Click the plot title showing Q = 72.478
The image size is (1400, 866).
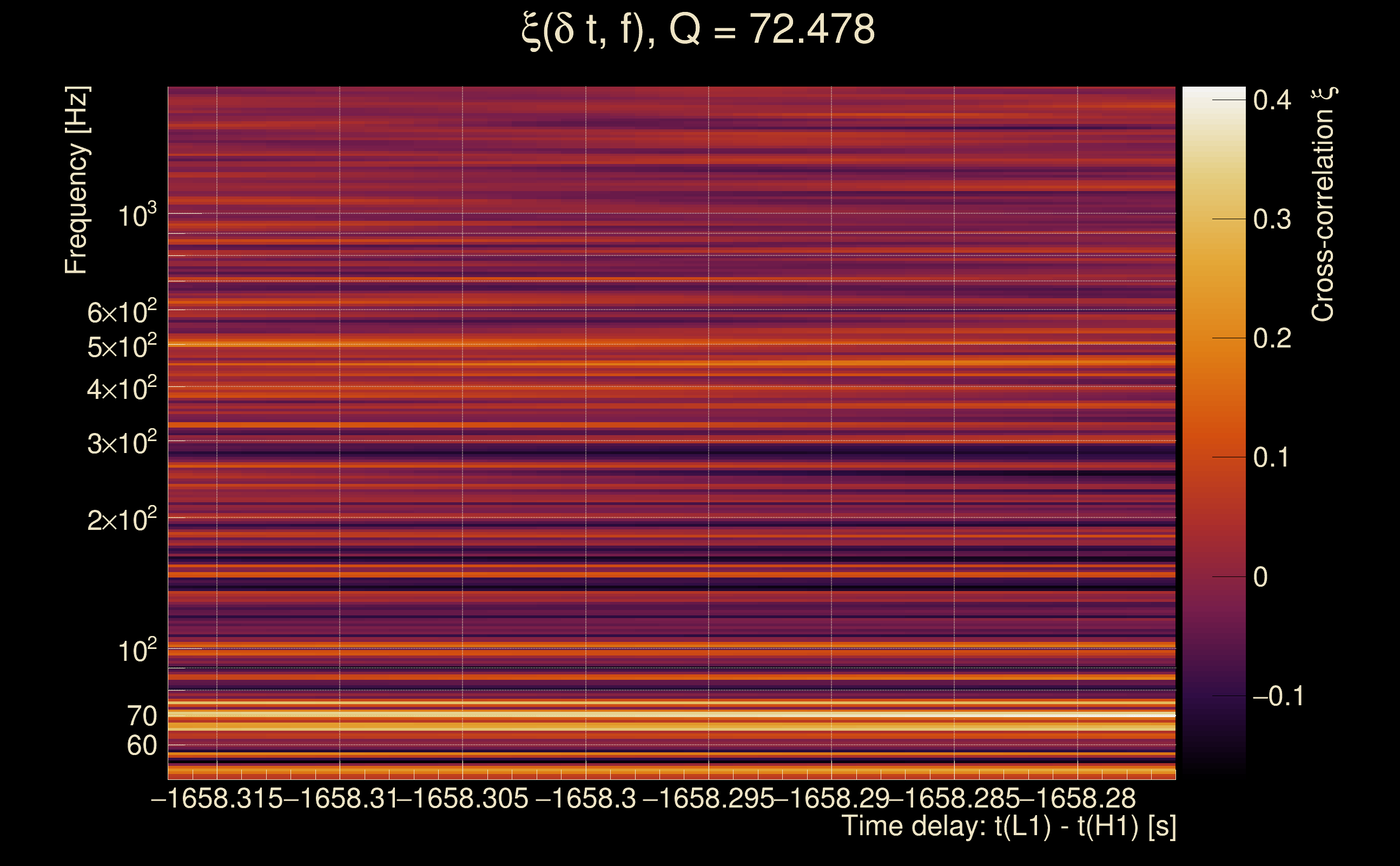tap(698, 30)
